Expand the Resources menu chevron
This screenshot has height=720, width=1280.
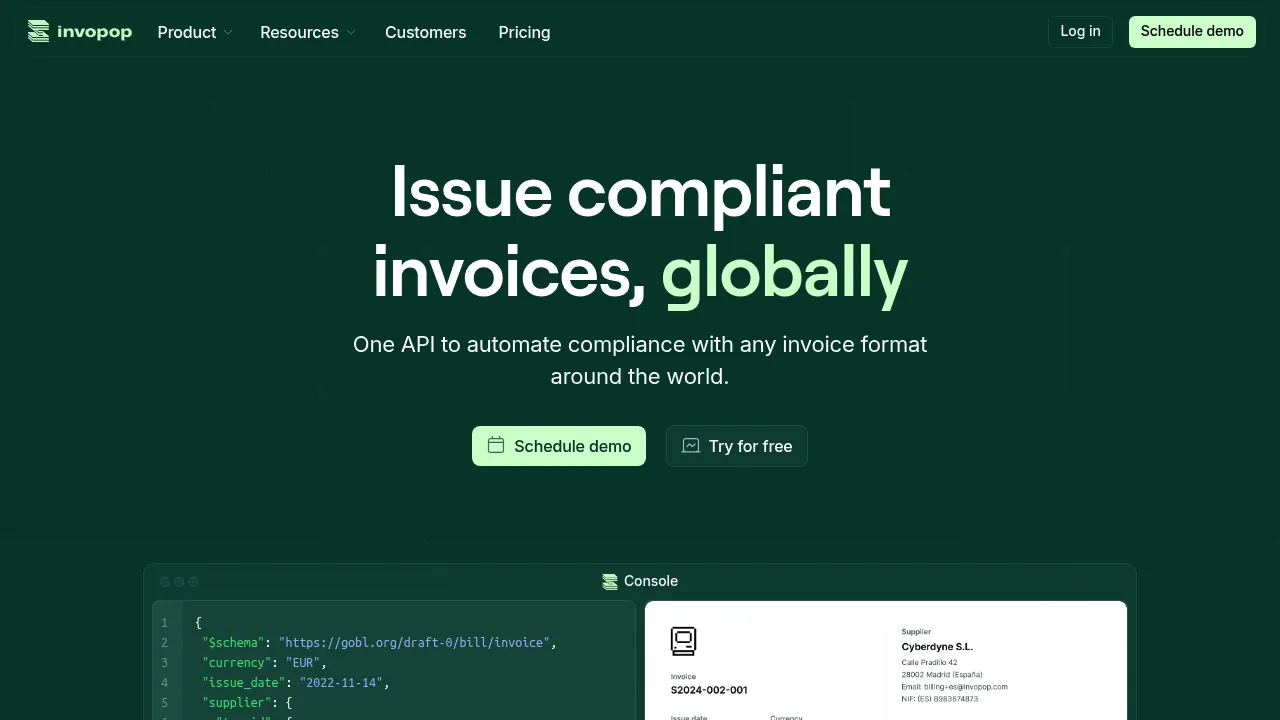(351, 32)
